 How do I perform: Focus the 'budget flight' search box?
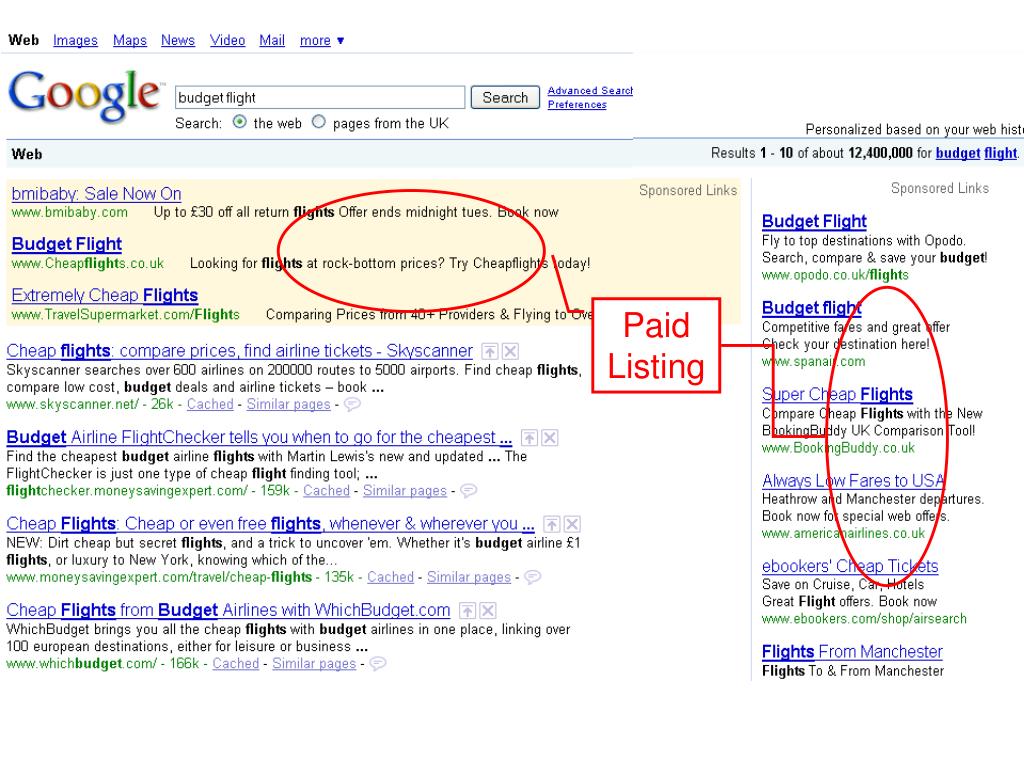(x=320, y=97)
